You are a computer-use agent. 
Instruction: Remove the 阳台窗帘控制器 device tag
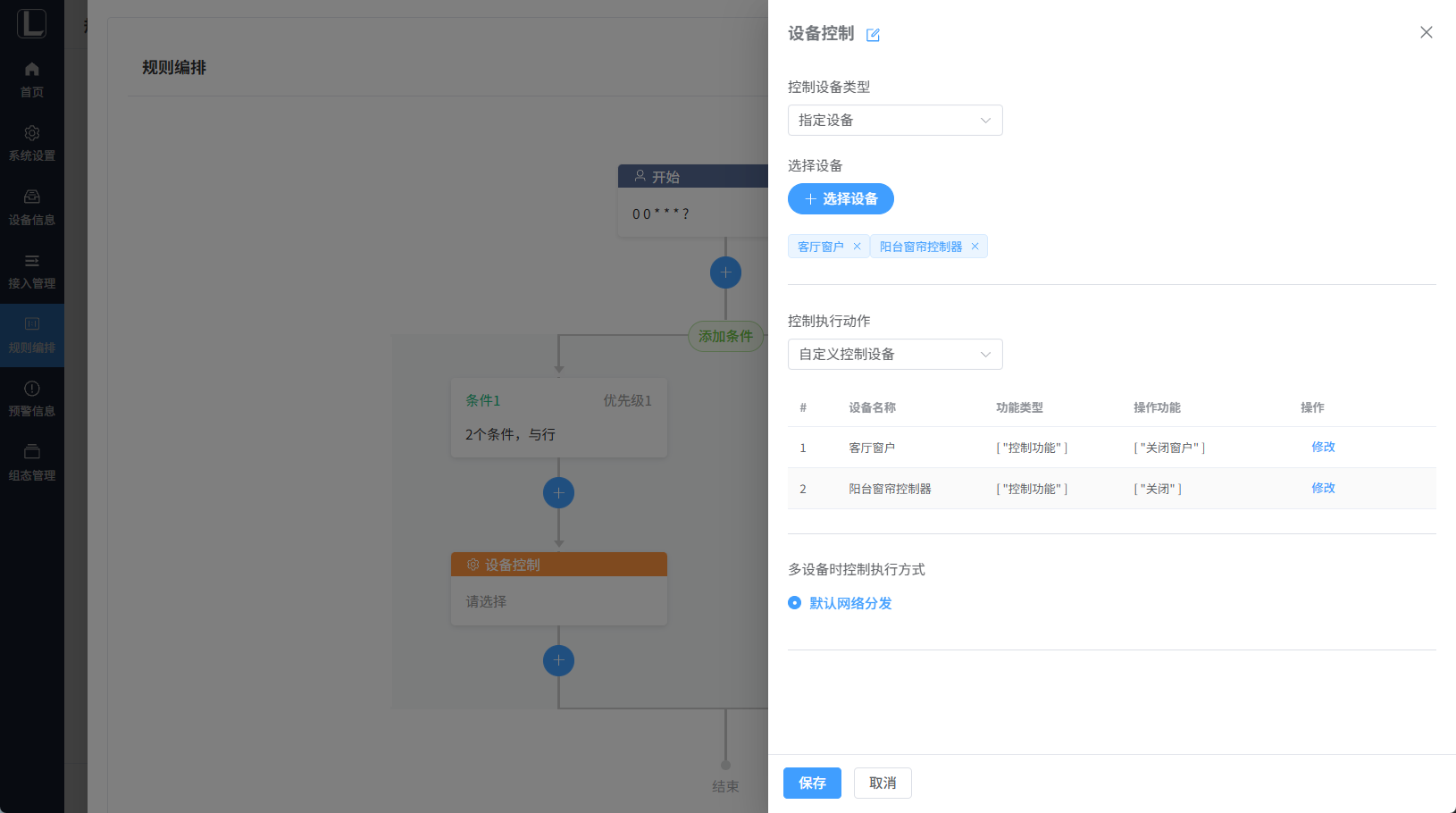[x=975, y=247]
